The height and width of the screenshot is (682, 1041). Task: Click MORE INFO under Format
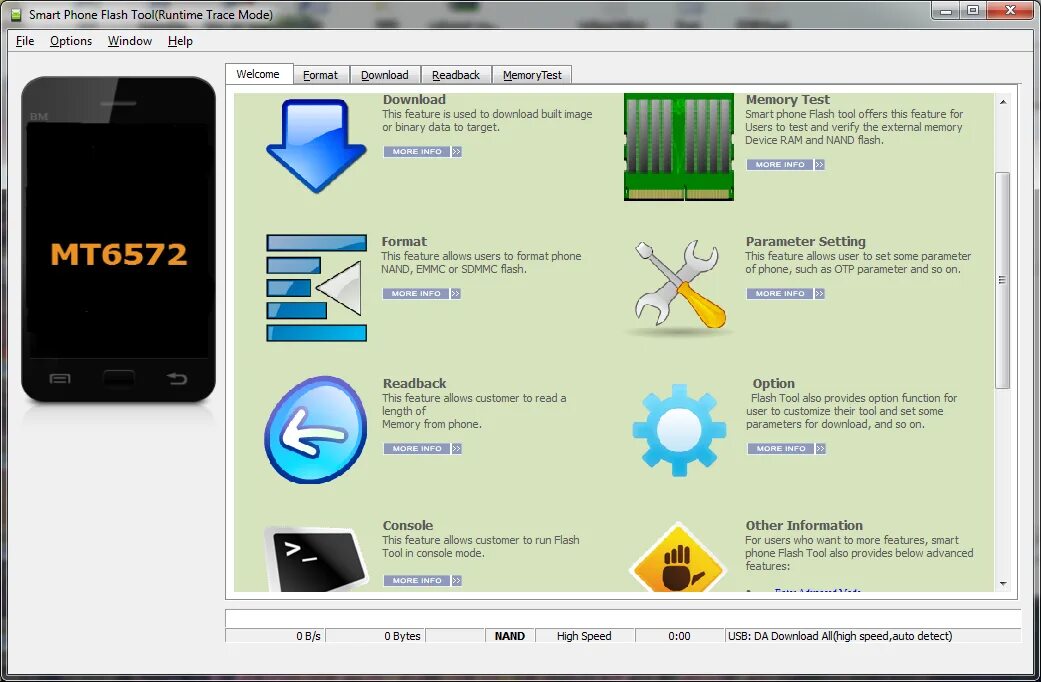click(x=422, y=294)
